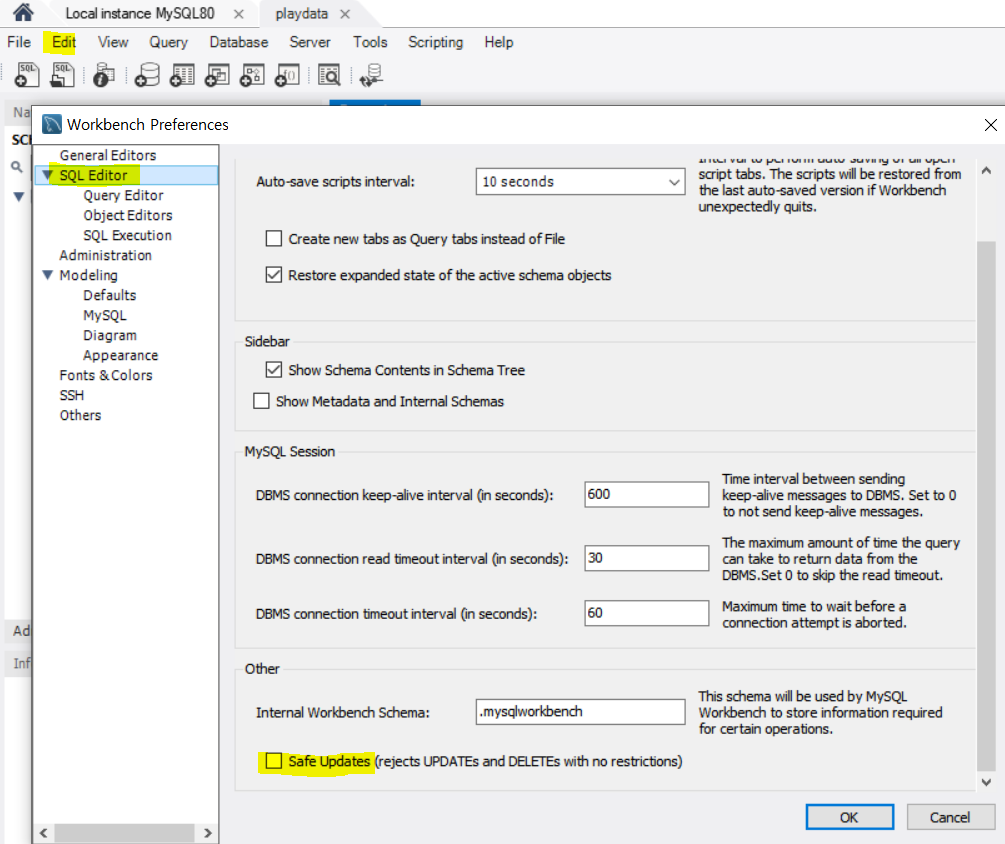Click scroll up arrow of preferences pane
This screenshot has width=1005, height=844.
986,170
